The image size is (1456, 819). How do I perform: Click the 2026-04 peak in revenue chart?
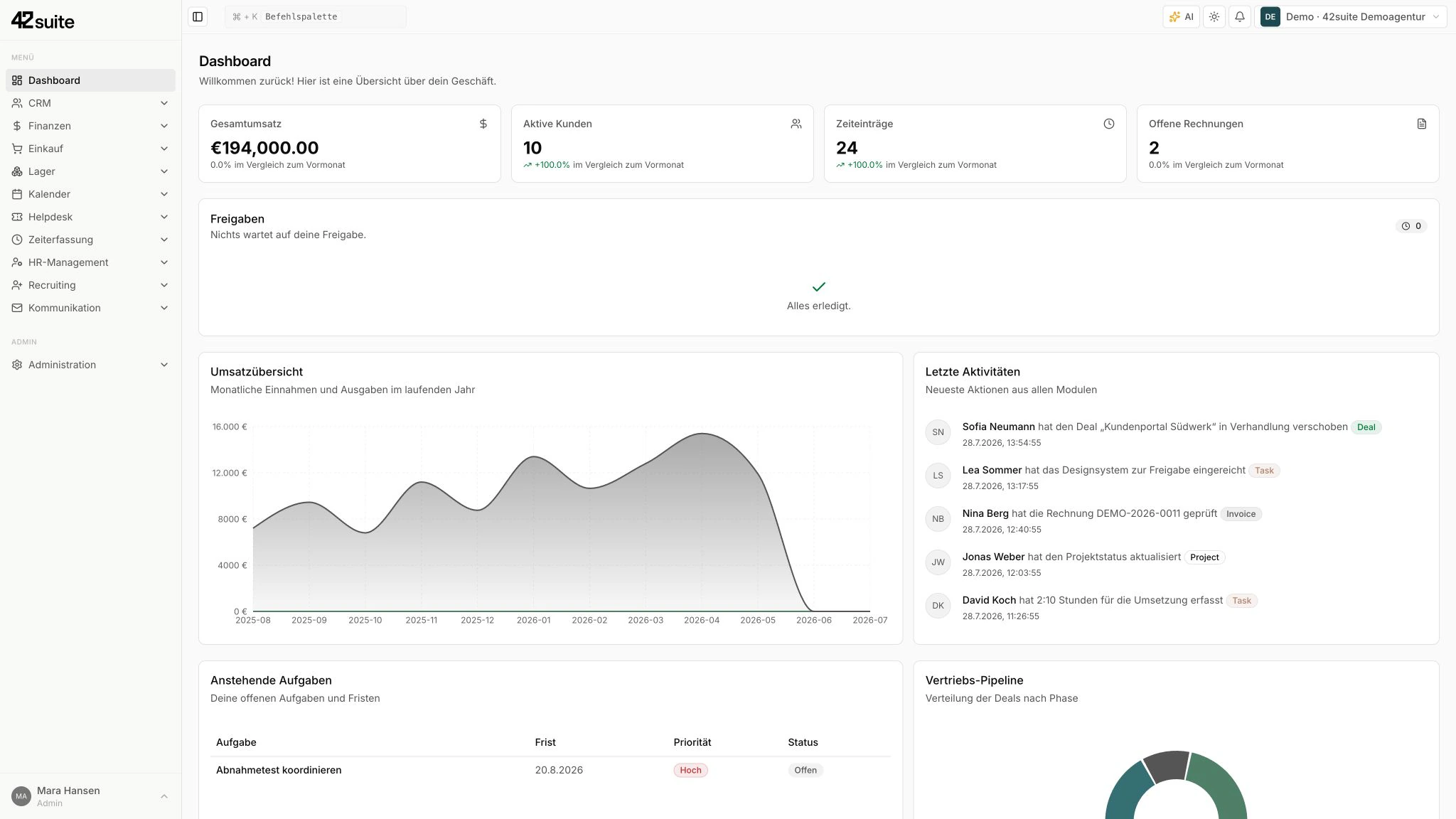tap(702, 434)
